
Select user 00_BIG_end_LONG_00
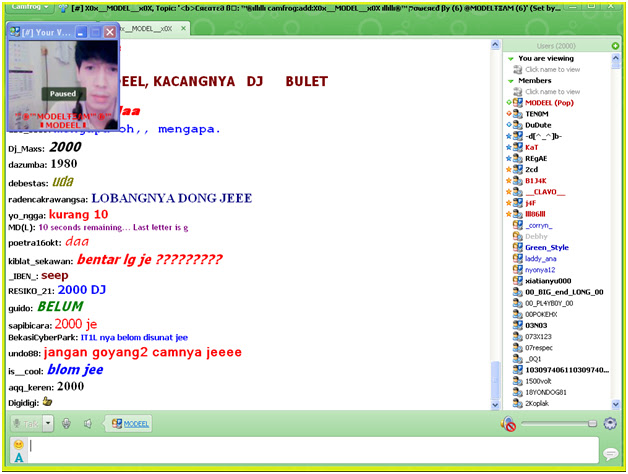tap(564, 292)
